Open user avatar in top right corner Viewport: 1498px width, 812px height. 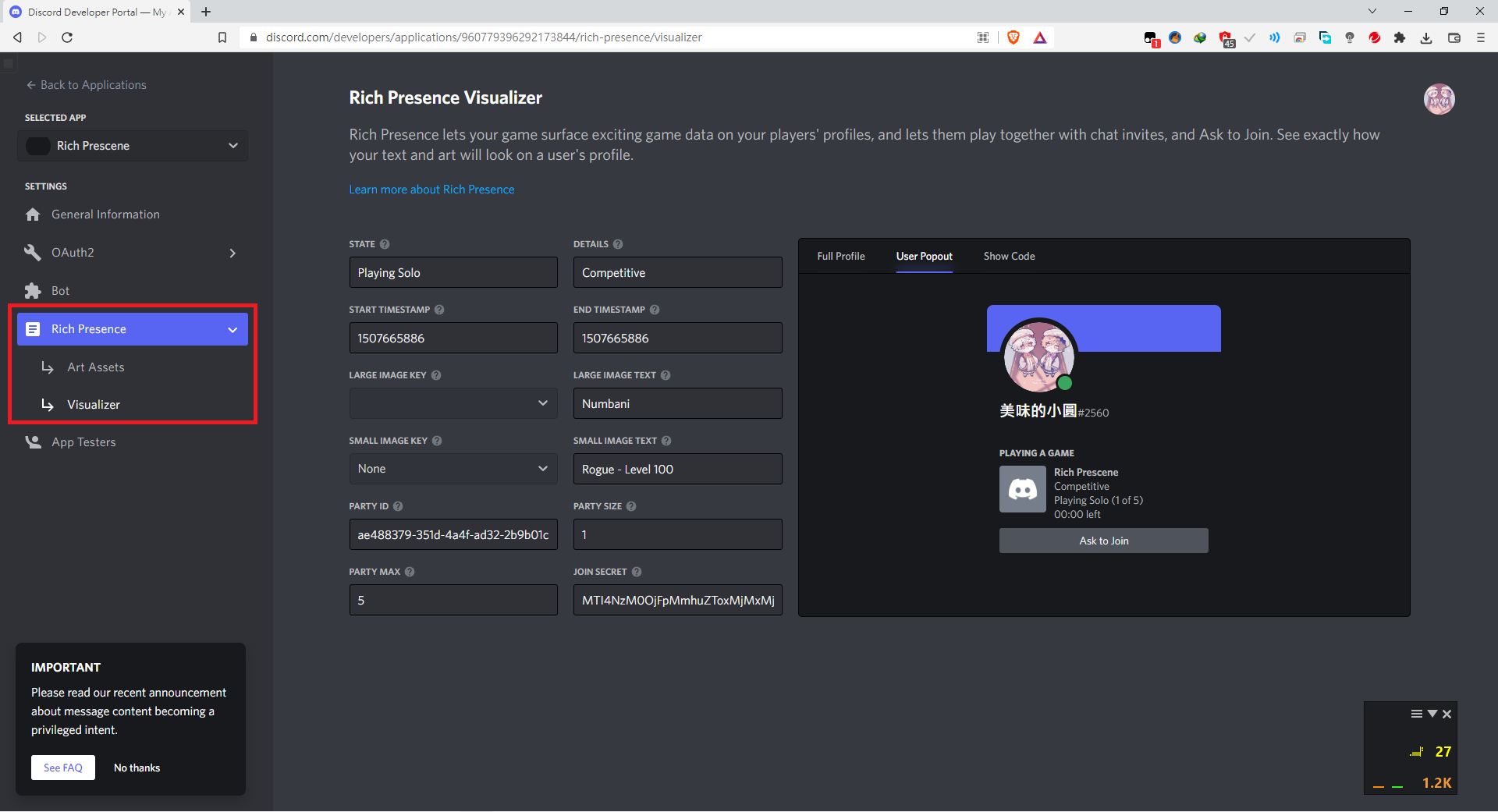(1439, 99)
